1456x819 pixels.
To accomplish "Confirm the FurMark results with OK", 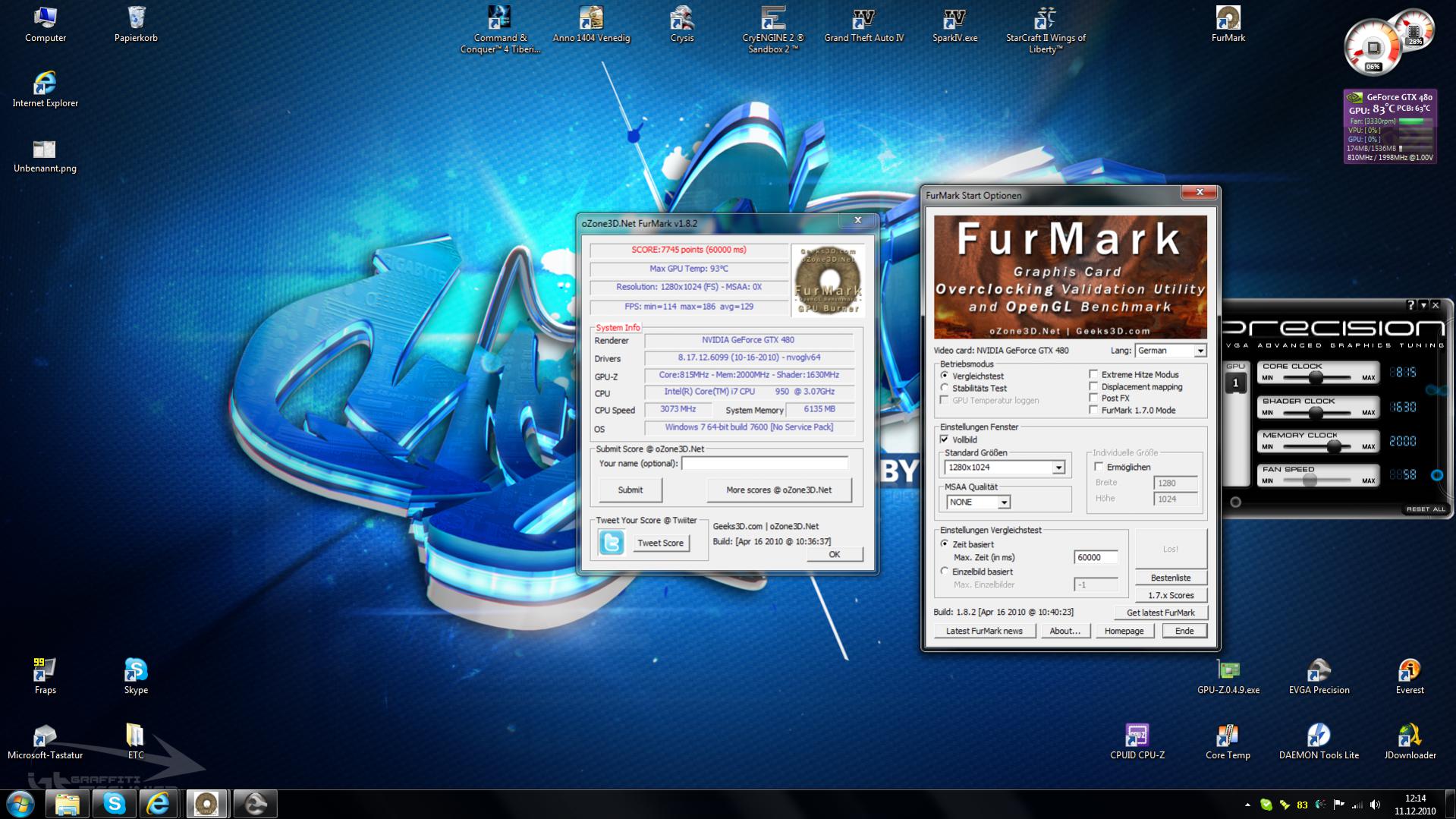I will [834, 555].
